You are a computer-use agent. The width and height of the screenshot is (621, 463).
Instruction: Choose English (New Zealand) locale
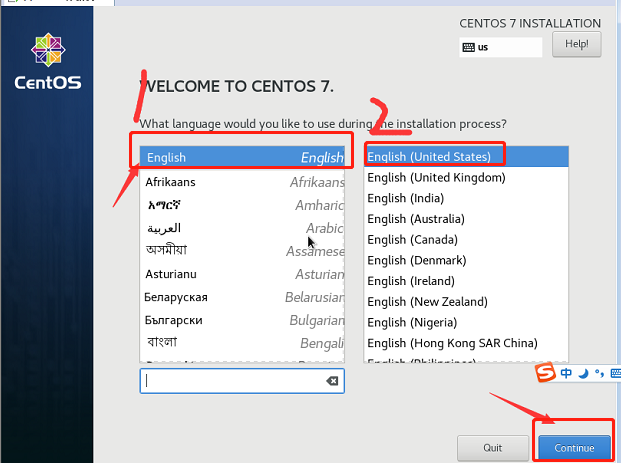coord(466,302)
